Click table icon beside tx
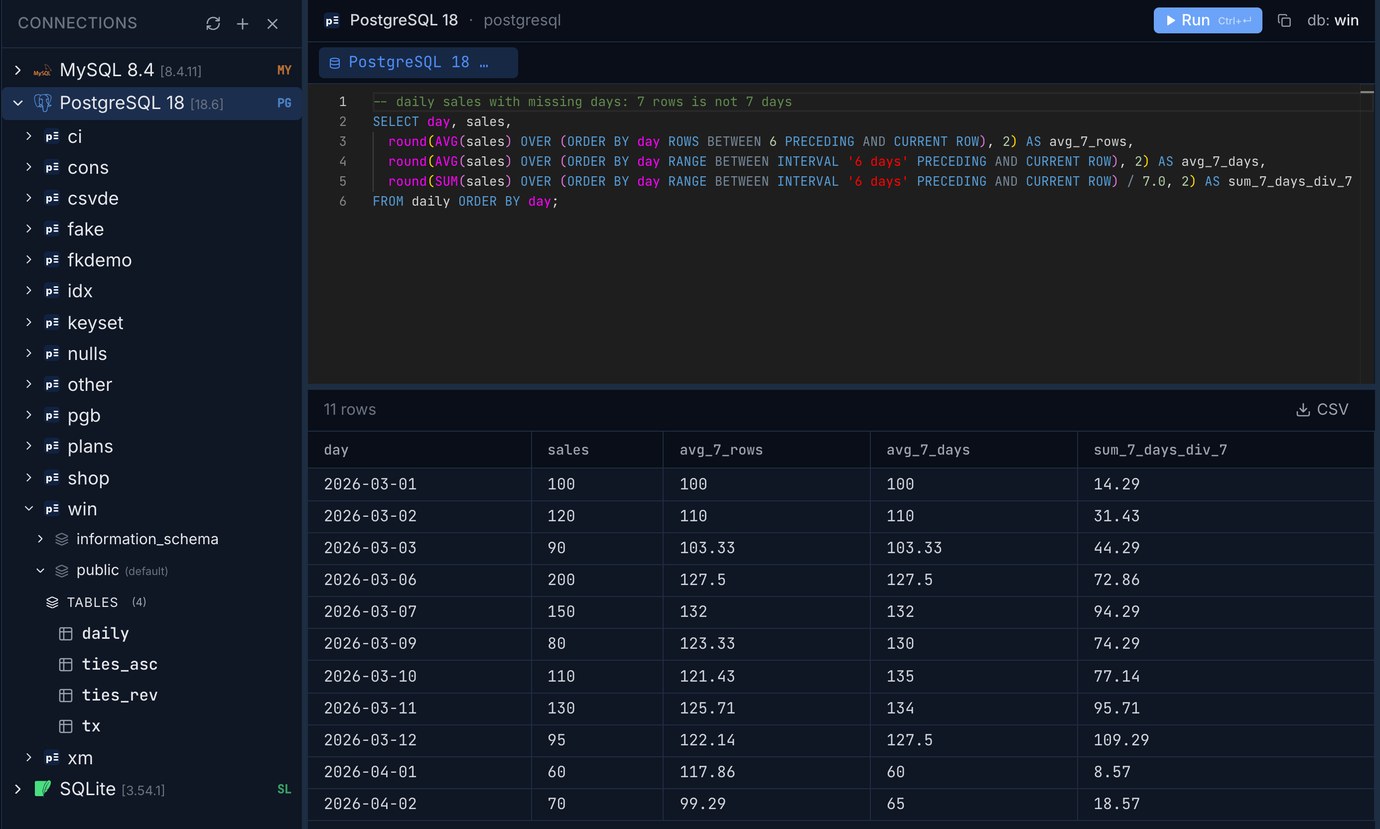The image size is (1380, 829). (x=66, y=726)
